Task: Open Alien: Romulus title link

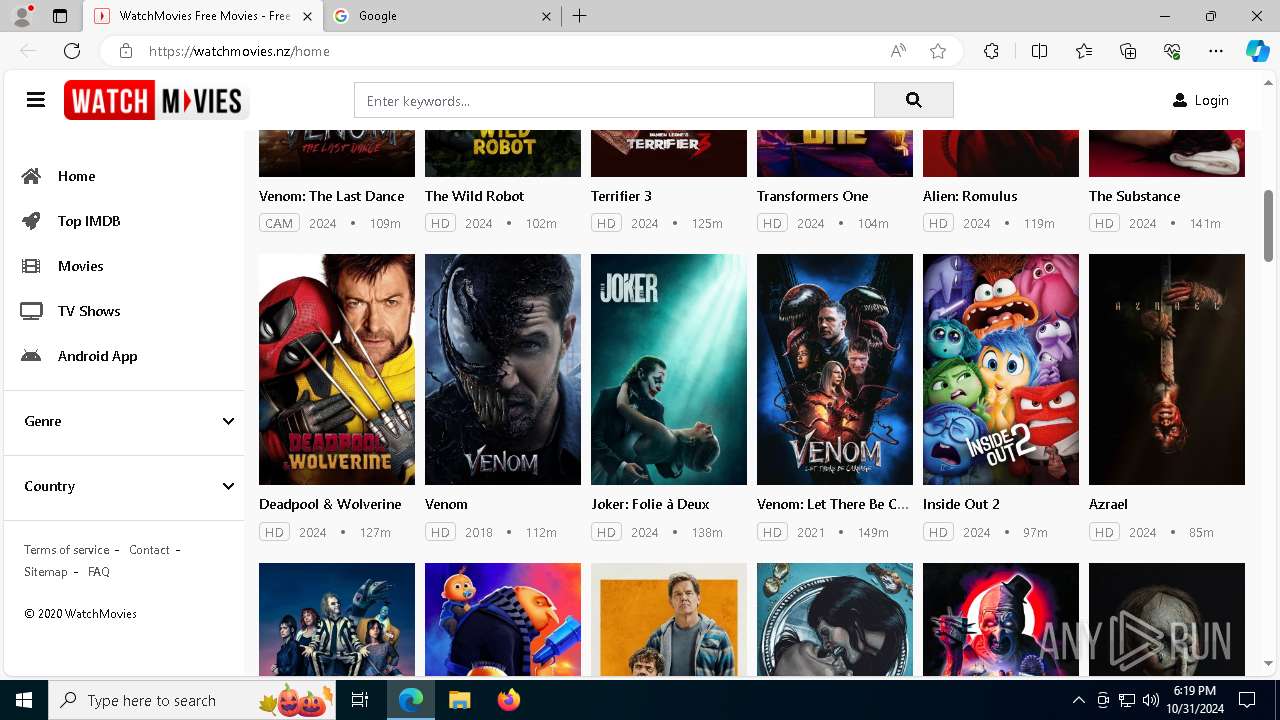Action: click(x=970, y=196)
